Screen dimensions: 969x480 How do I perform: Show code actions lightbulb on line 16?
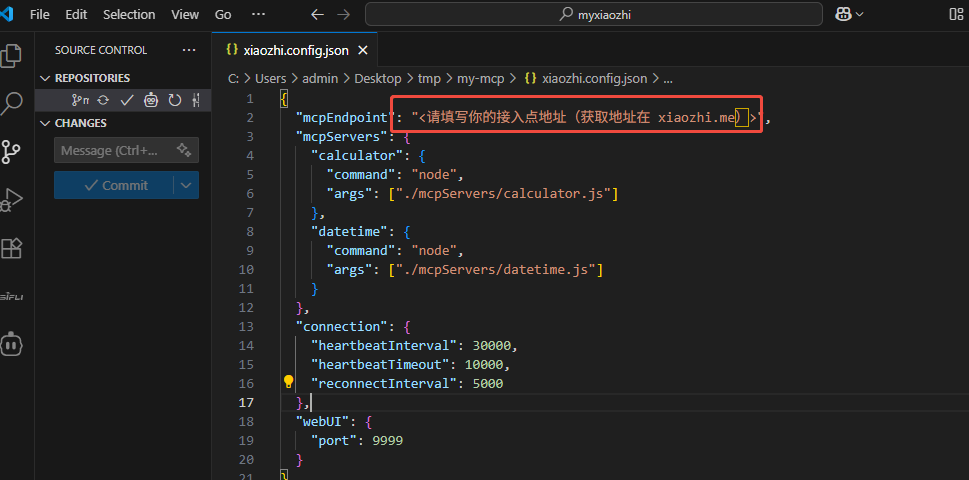[289, 381]
